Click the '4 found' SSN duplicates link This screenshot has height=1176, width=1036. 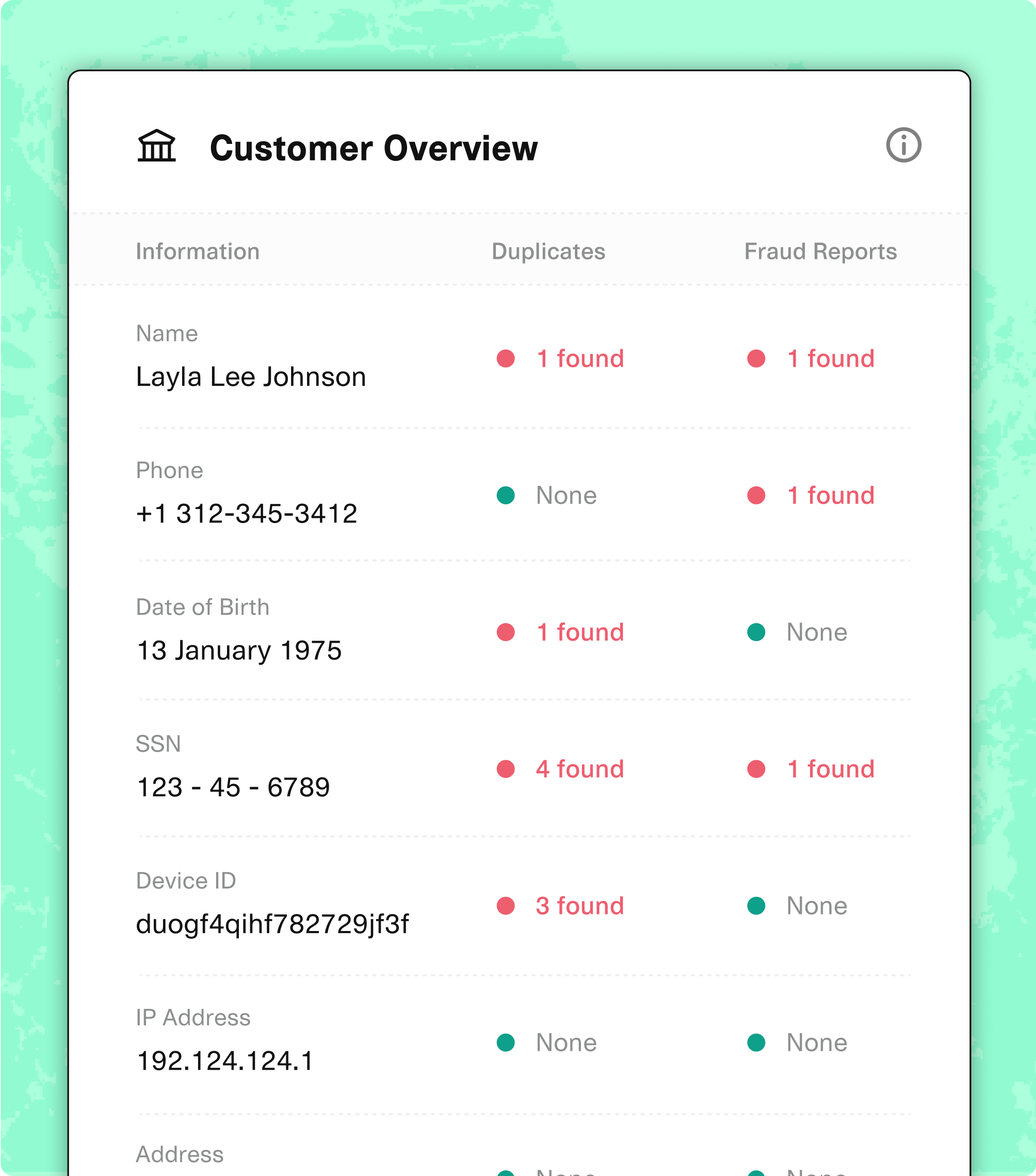click(580, 768)
